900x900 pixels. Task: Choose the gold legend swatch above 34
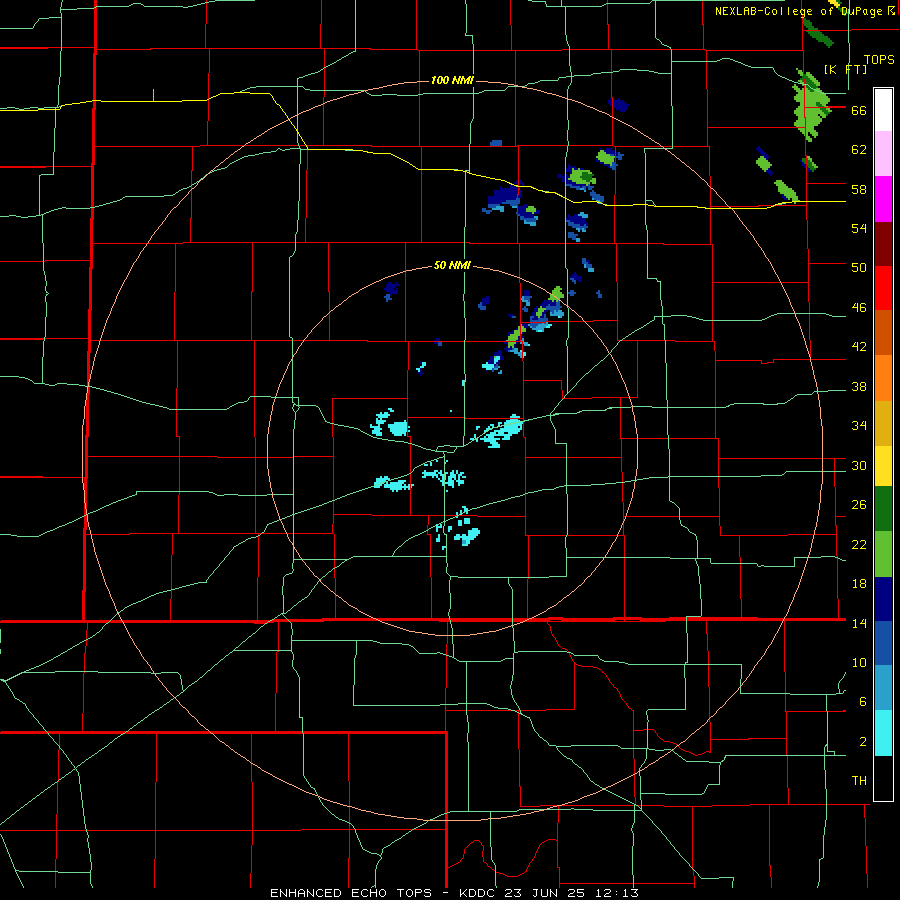click(883, 423)
